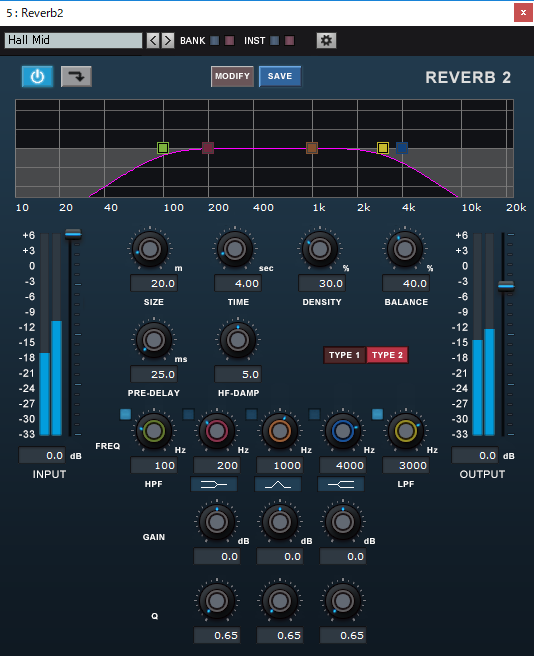Image resolution: width=534 pixels, height=656 pixels.
Task: Select reverb TYPE 1
Action: coord(344,355)
